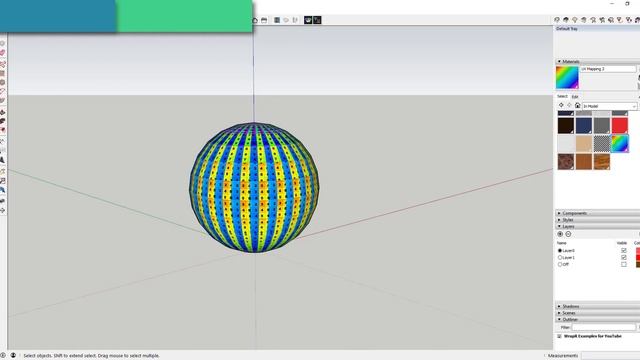This screenshot has width=640, height=360.
Task: Pick the red material swatch
Action: (x=620, y=126)
